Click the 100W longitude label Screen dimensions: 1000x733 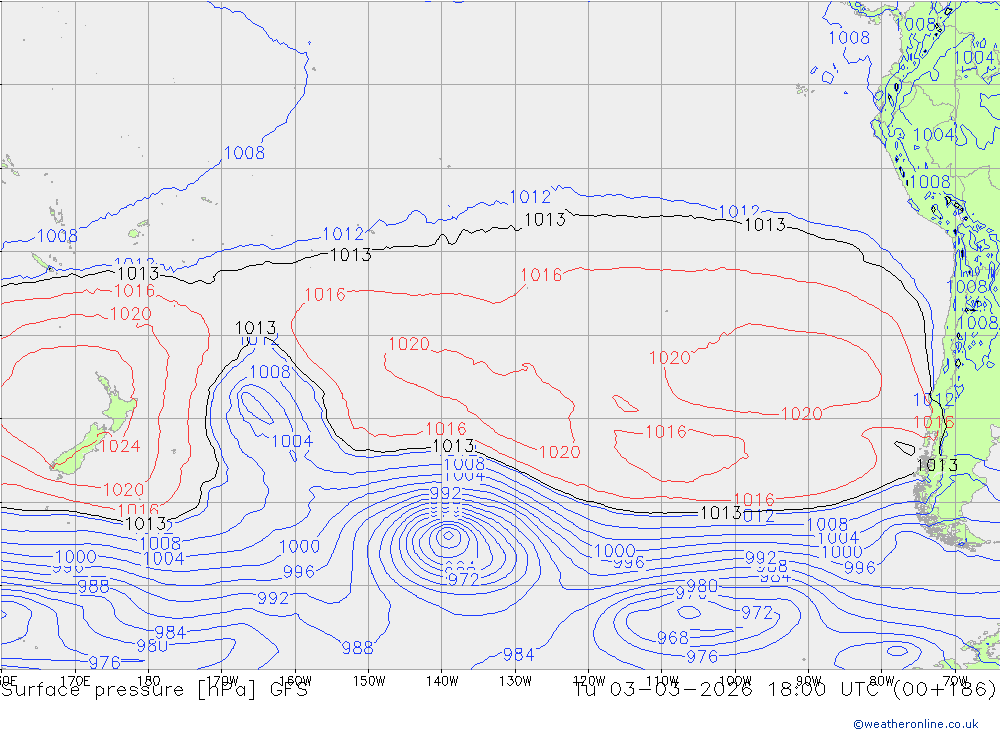tap(735, 681)
